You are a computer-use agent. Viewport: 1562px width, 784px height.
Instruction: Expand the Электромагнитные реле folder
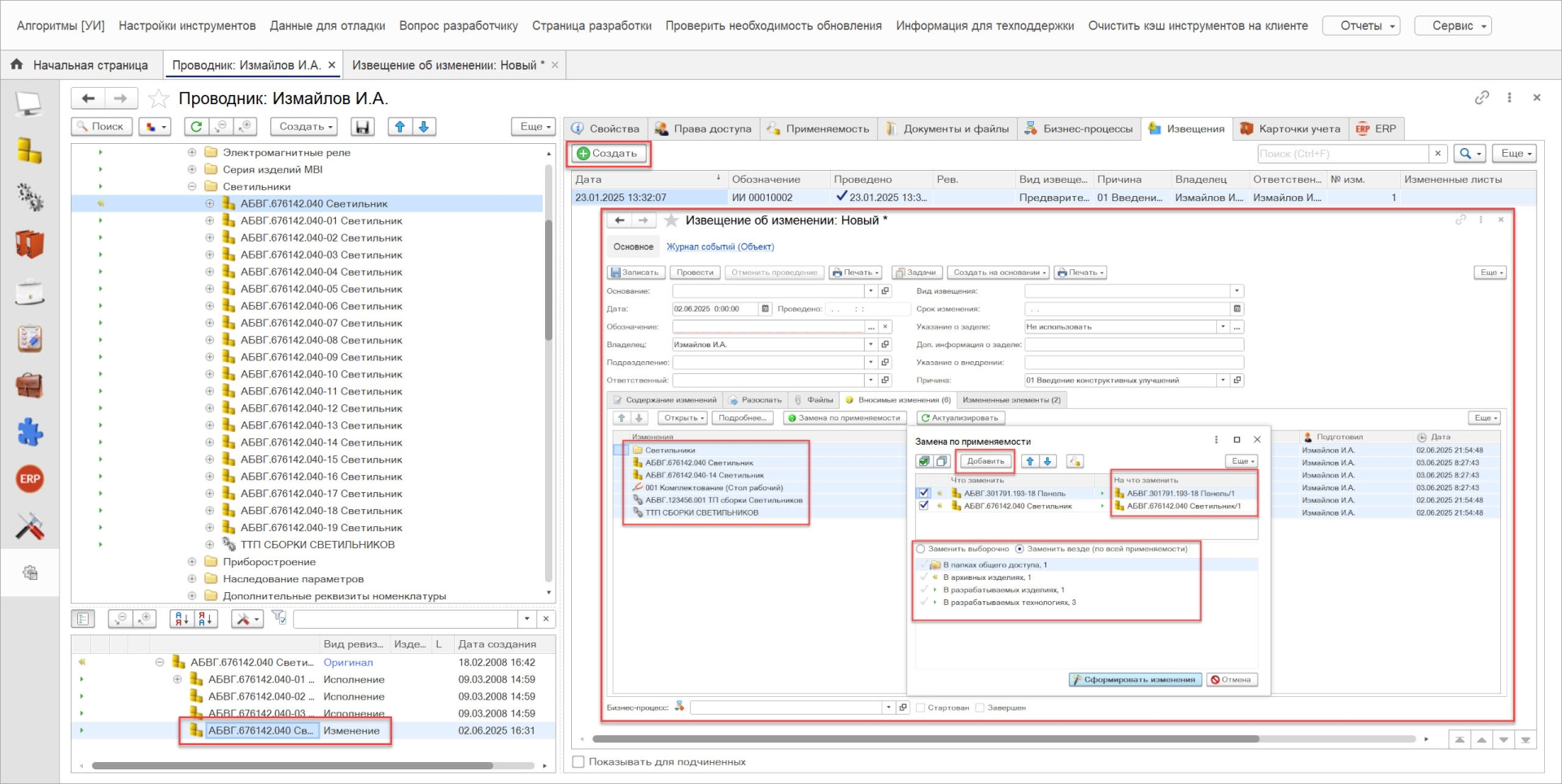pos(192,152)
